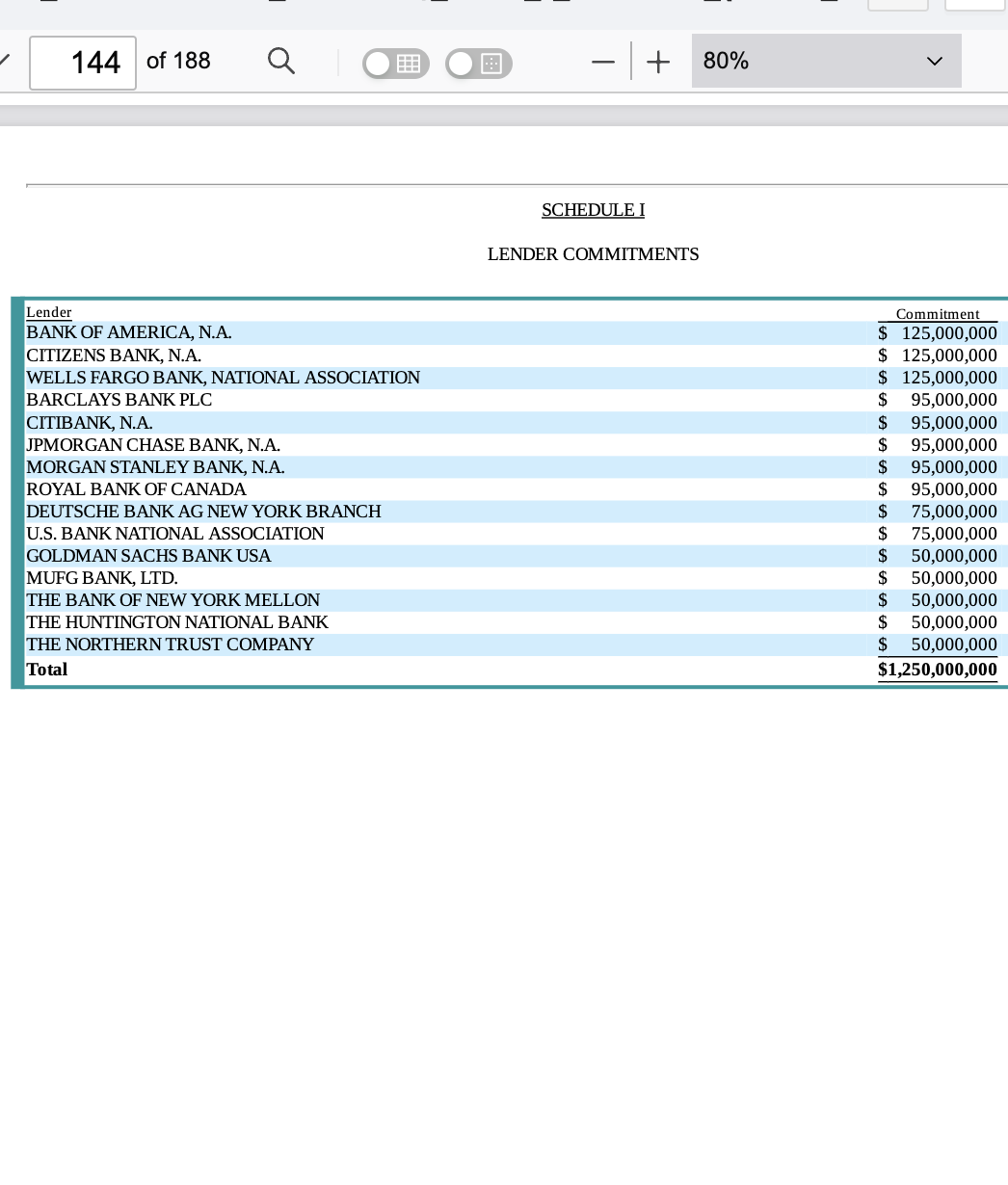Click Citibank's 95,000,000 commitment
The width and height of the screenshot is (1008, 1185).
pos(954,423)
